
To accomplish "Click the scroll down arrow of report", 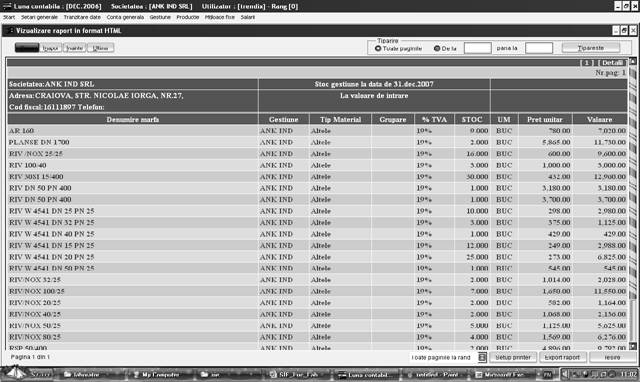I will pos(633,346).
